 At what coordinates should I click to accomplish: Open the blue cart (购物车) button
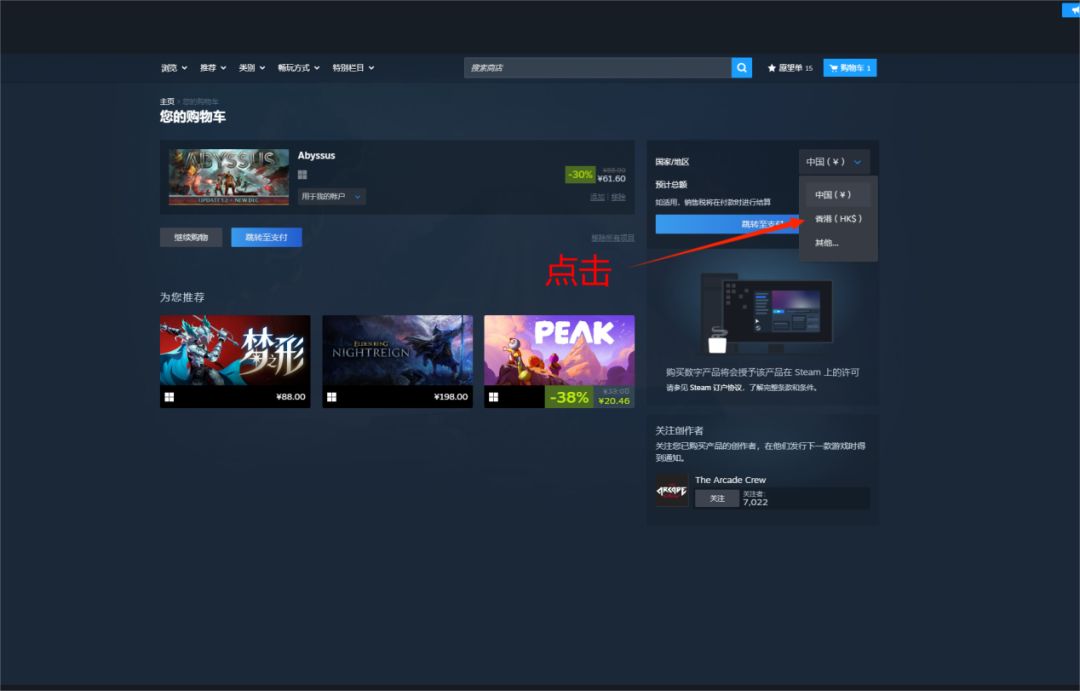(850, 68)
